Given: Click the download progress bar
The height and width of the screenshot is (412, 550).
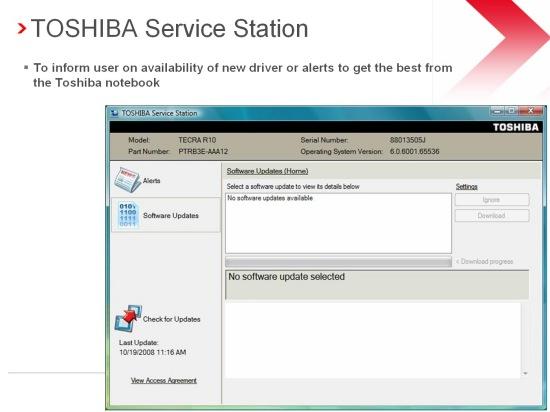Looking at the screenshot, I should click(x=338, y=262).
